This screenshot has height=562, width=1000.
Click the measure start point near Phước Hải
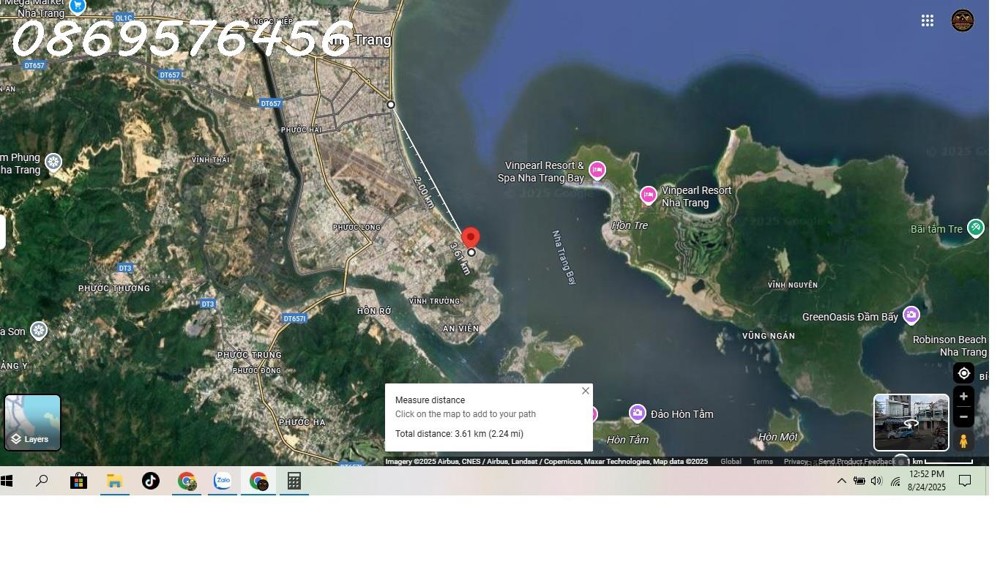coord(391,105)
